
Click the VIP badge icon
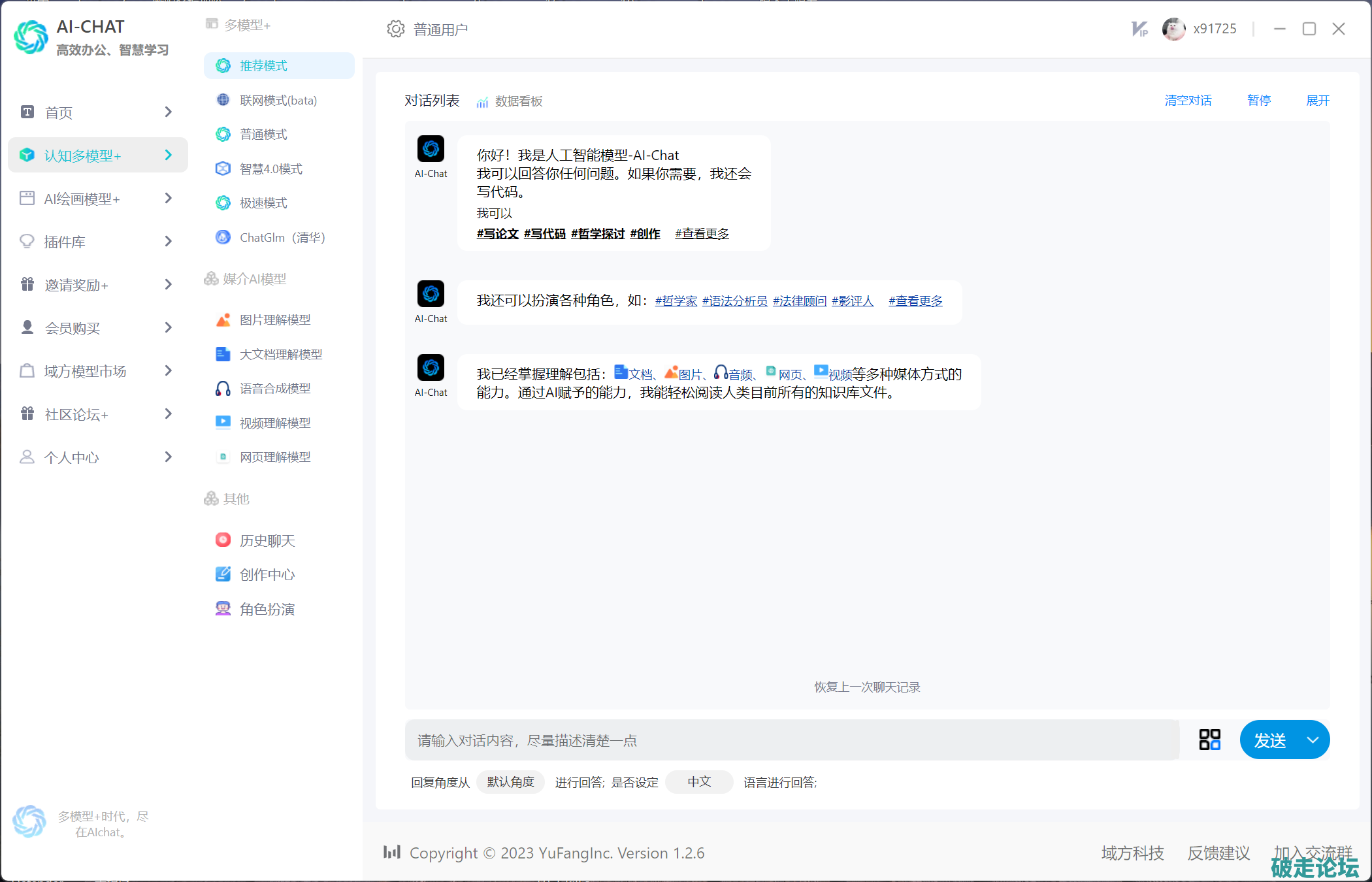1139,29
